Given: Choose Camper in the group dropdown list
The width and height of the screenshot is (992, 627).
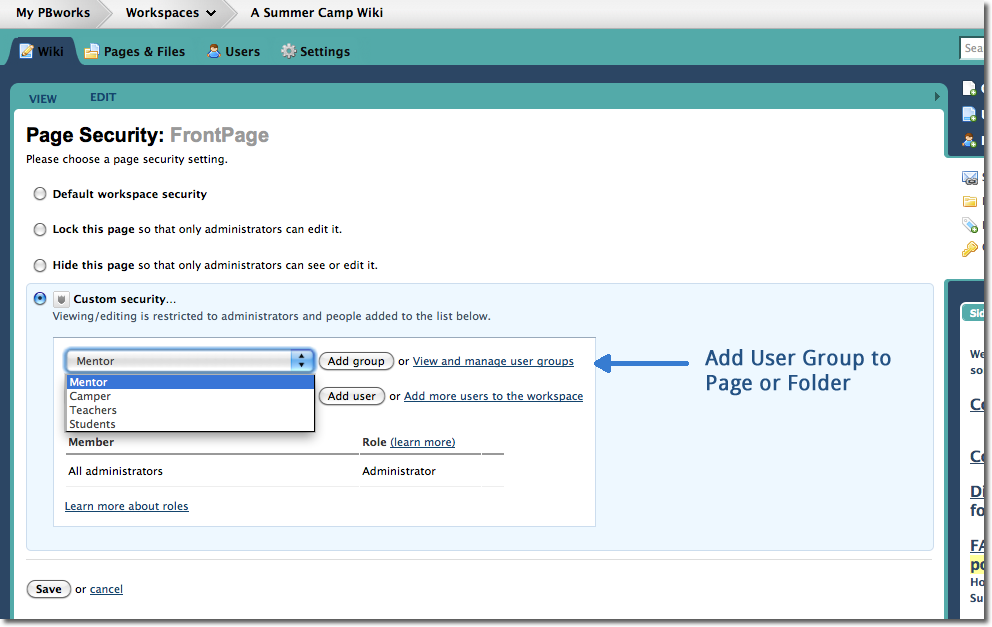Looking at the screenshot, I should tap(90, 396).
